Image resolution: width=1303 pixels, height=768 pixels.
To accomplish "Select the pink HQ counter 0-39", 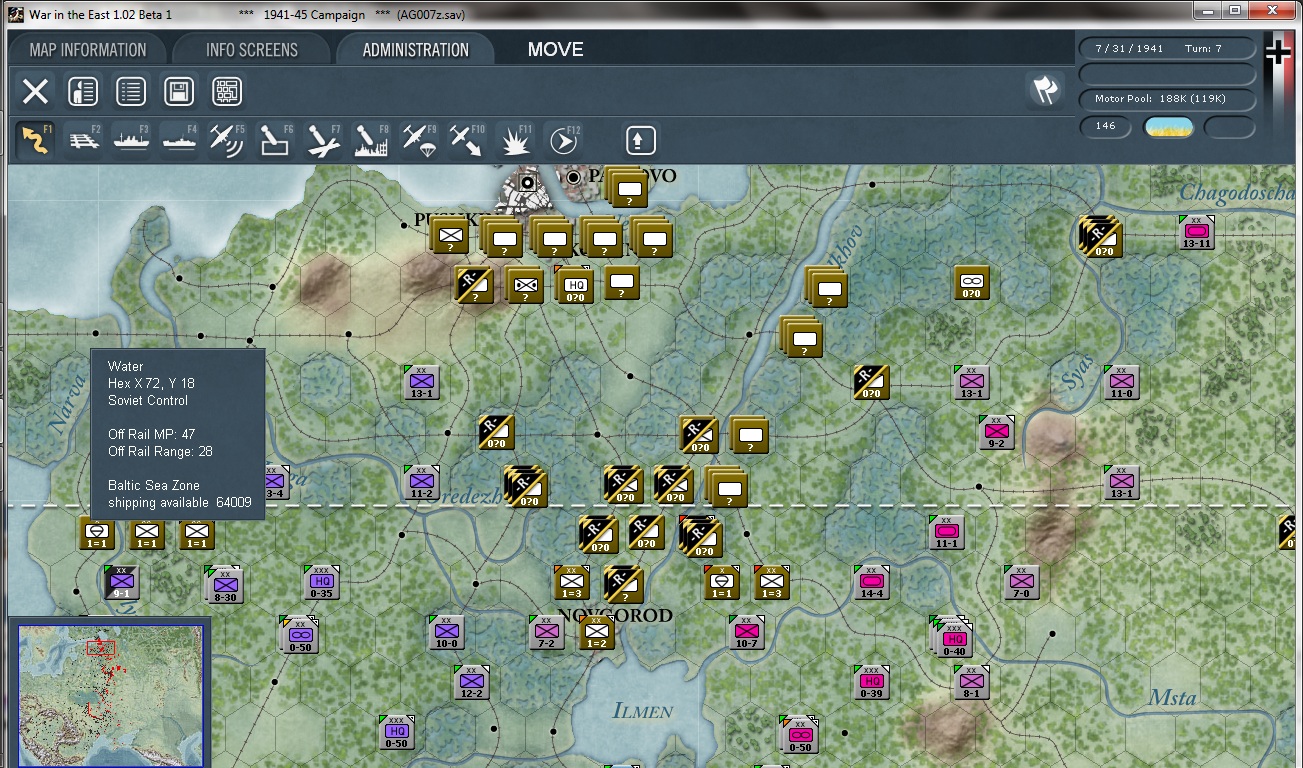I will 871,682.
